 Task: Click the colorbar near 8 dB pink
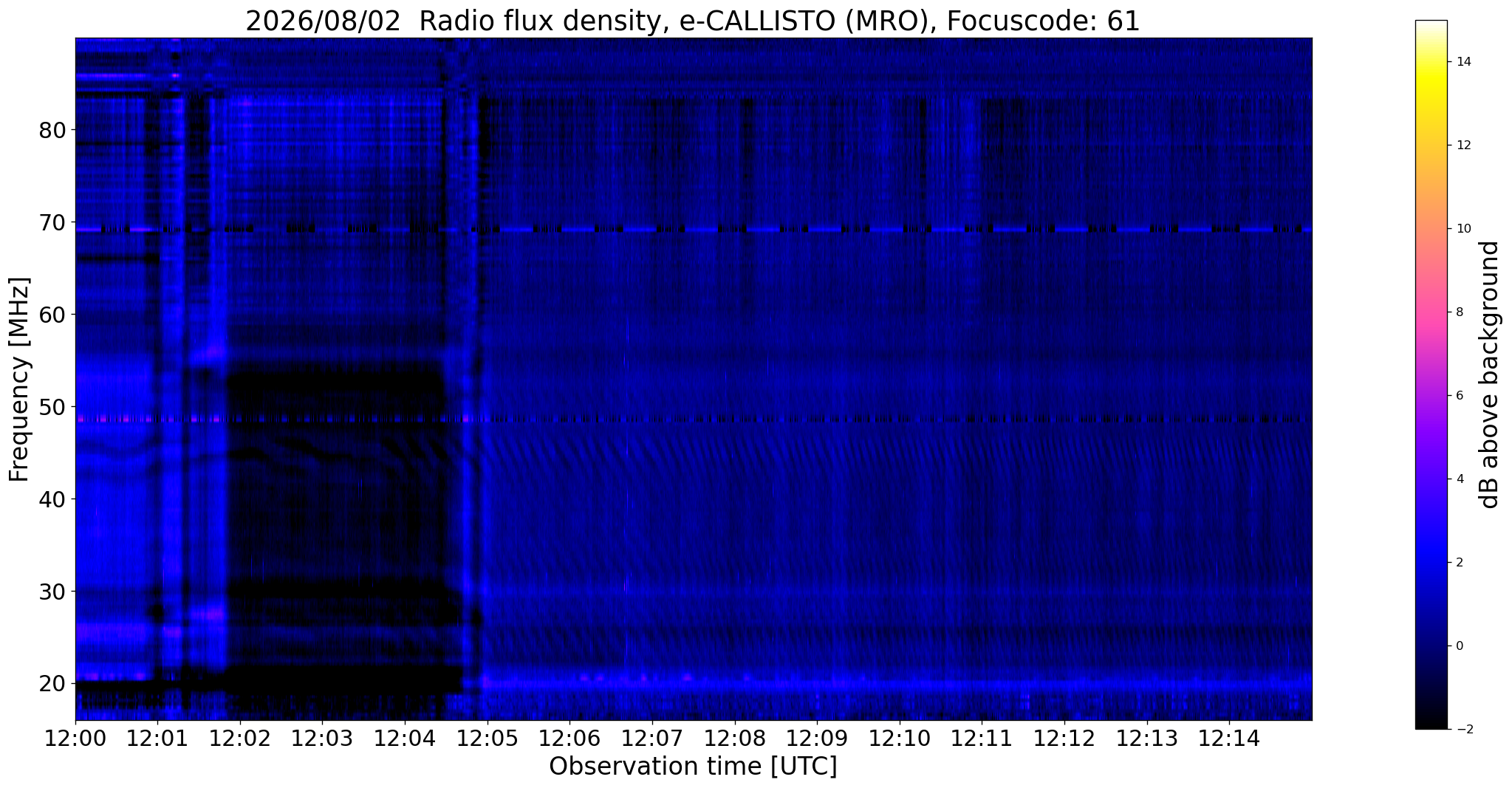[x=1431, y=312]
